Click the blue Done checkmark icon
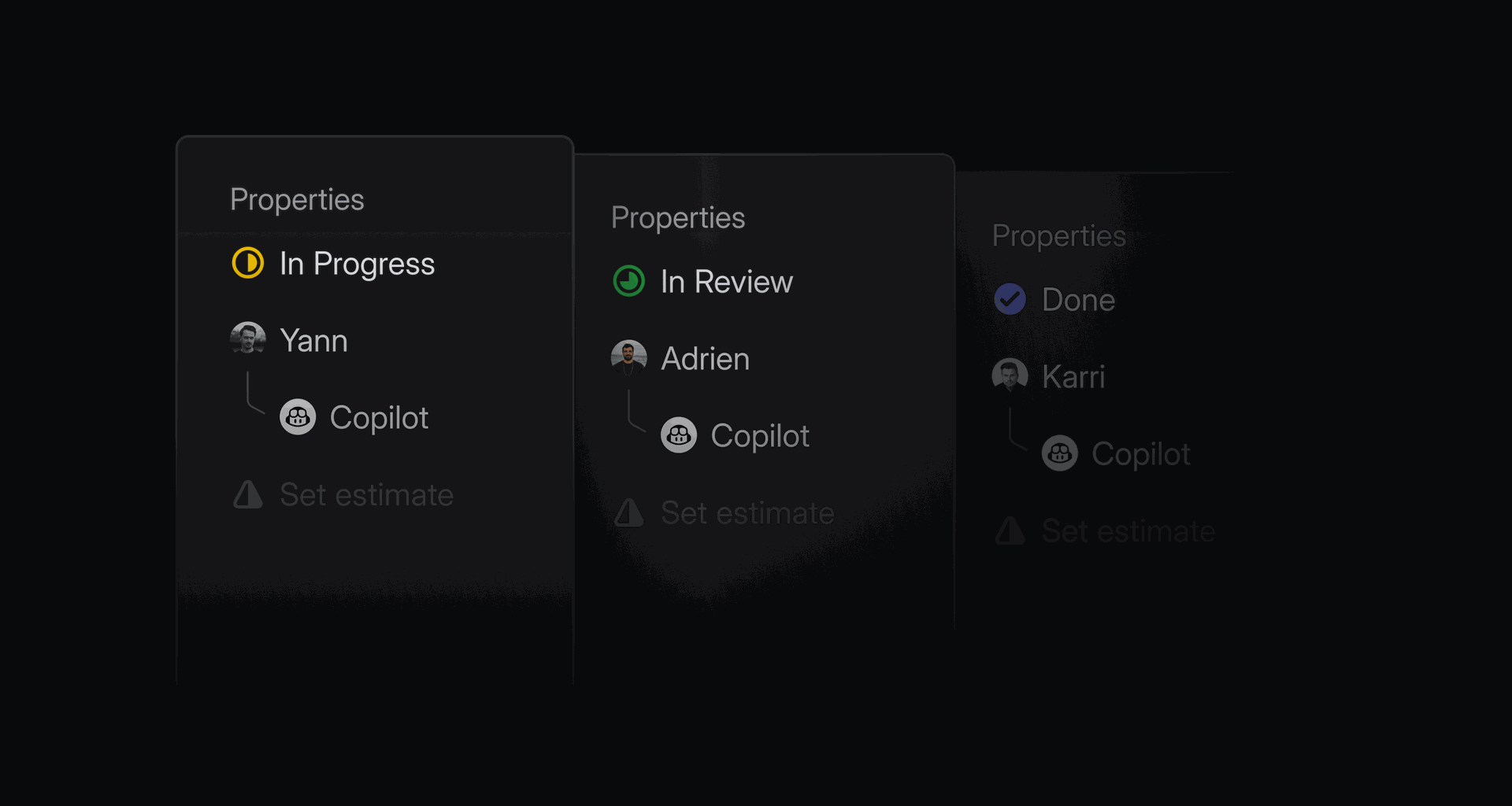Image resolution: width=1512 pixels, height=806 pixels. pos(1010,299)
